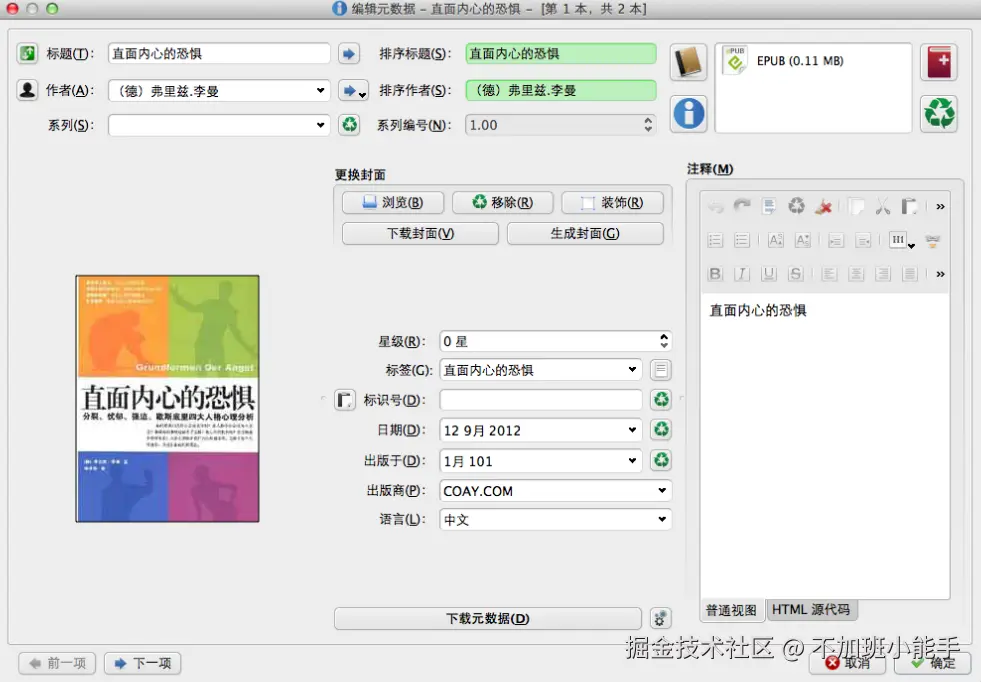Increase indent in the comments editor
Viewport: 981px width, 682px height.
pos(836,240)
